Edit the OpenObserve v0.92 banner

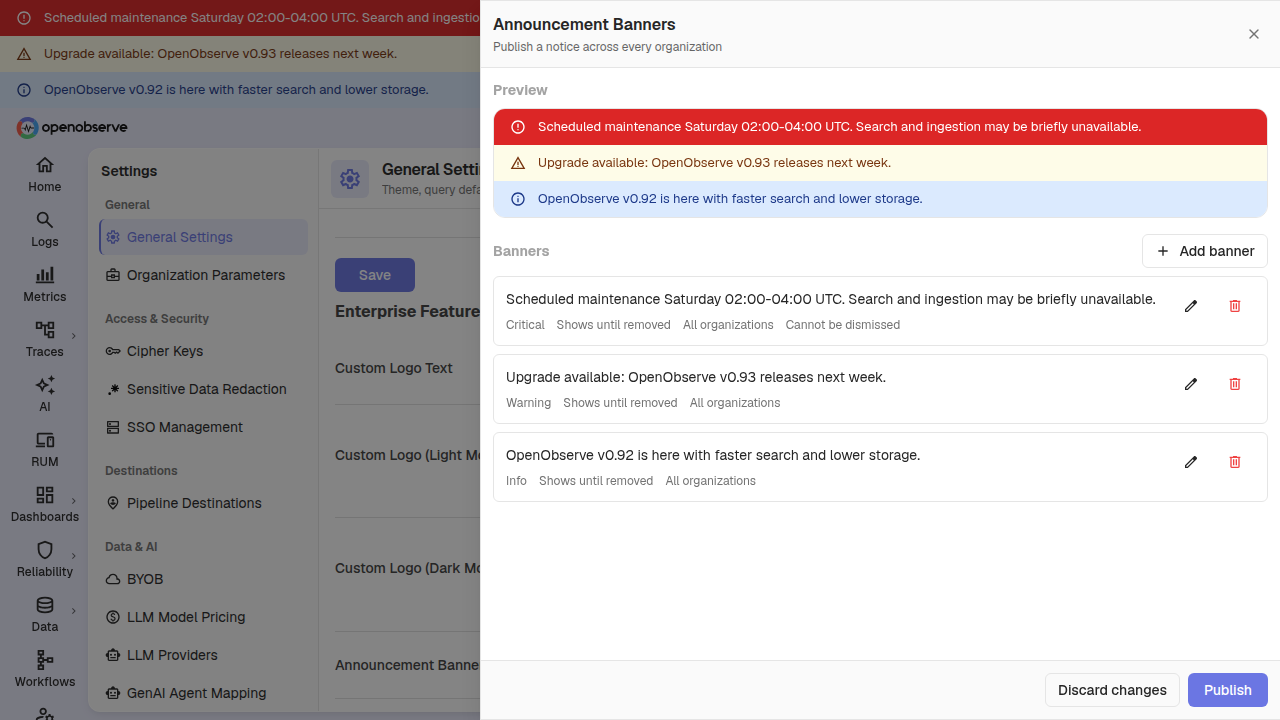[1191, 462]
